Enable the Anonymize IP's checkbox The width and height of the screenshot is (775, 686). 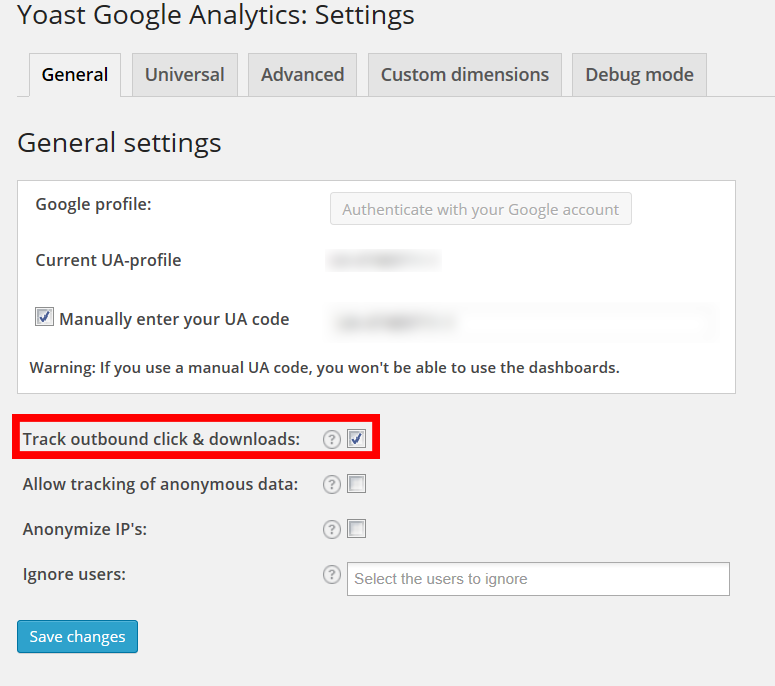click(356, 528)
